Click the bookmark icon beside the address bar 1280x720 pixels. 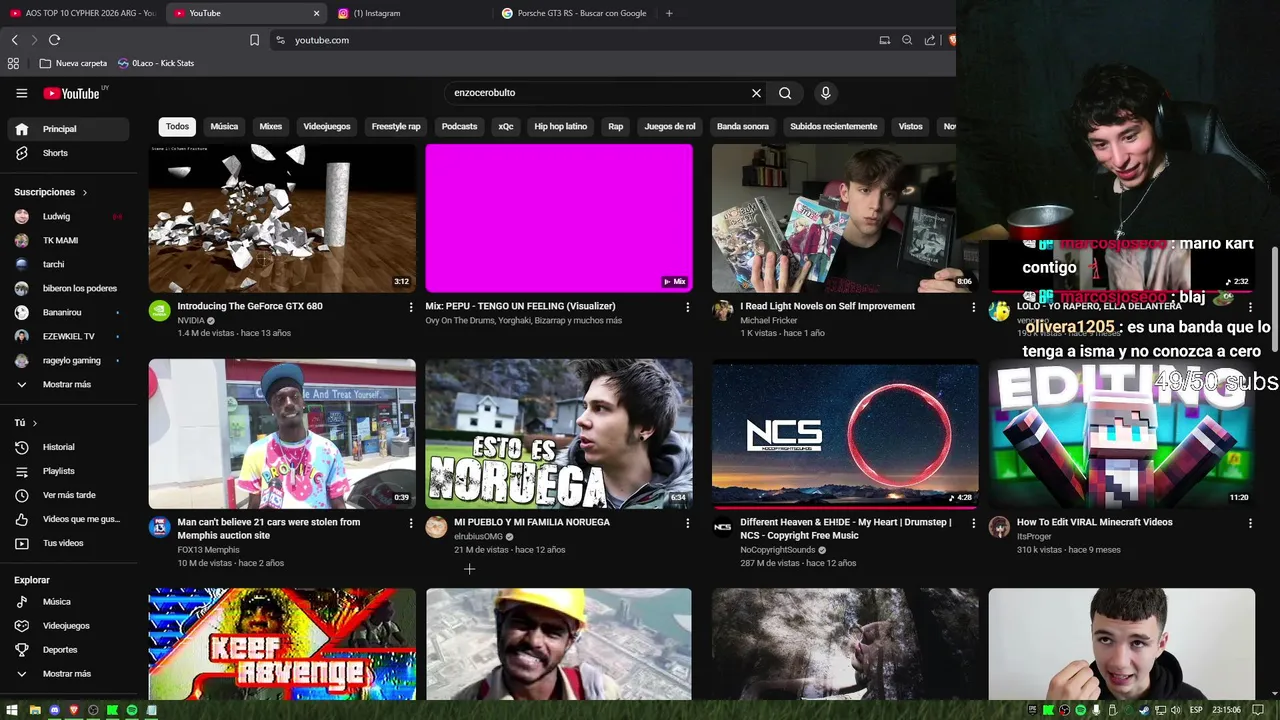click(254, 40)
